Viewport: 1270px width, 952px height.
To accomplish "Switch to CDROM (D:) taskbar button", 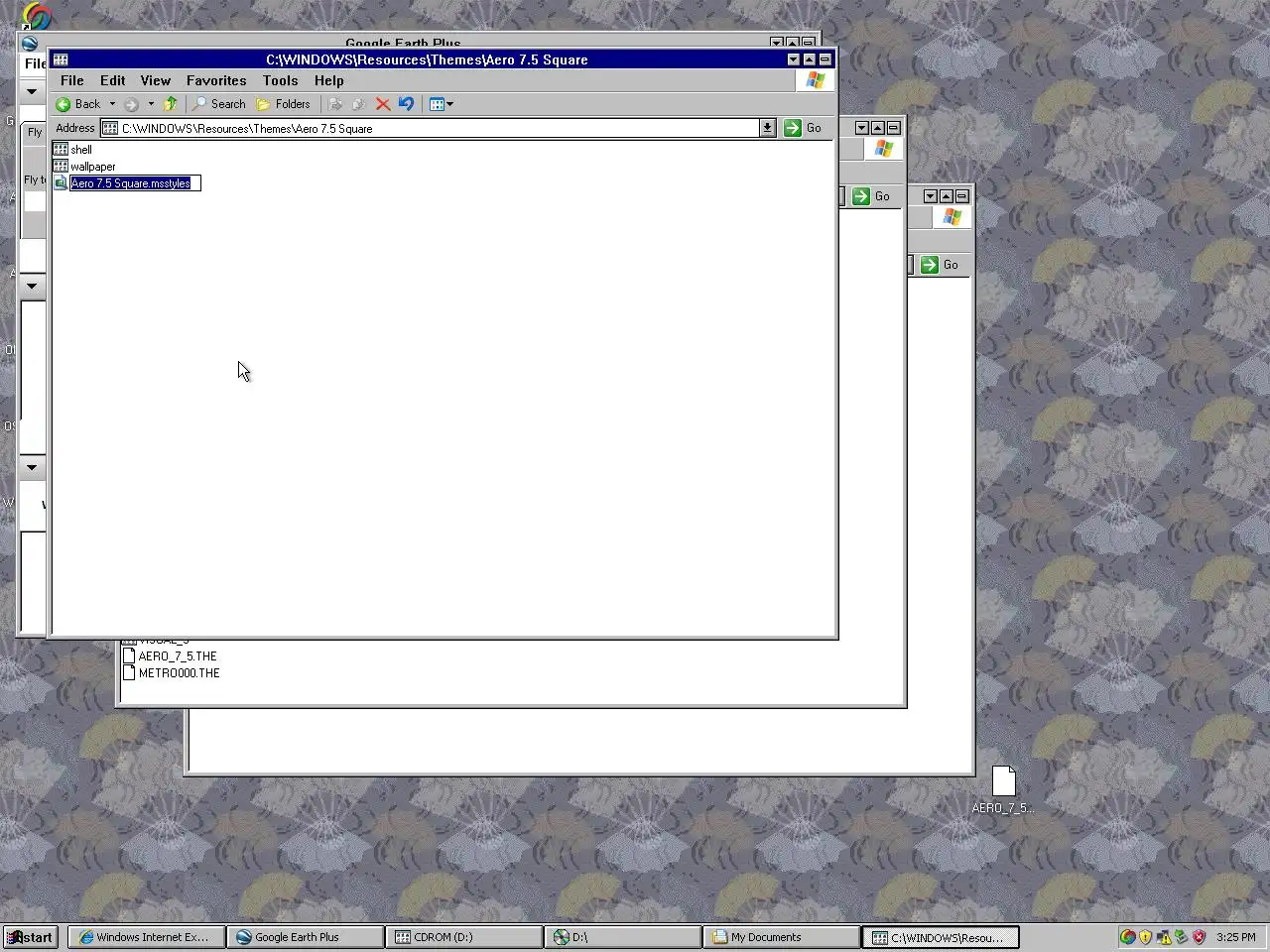I will [463, 937].
